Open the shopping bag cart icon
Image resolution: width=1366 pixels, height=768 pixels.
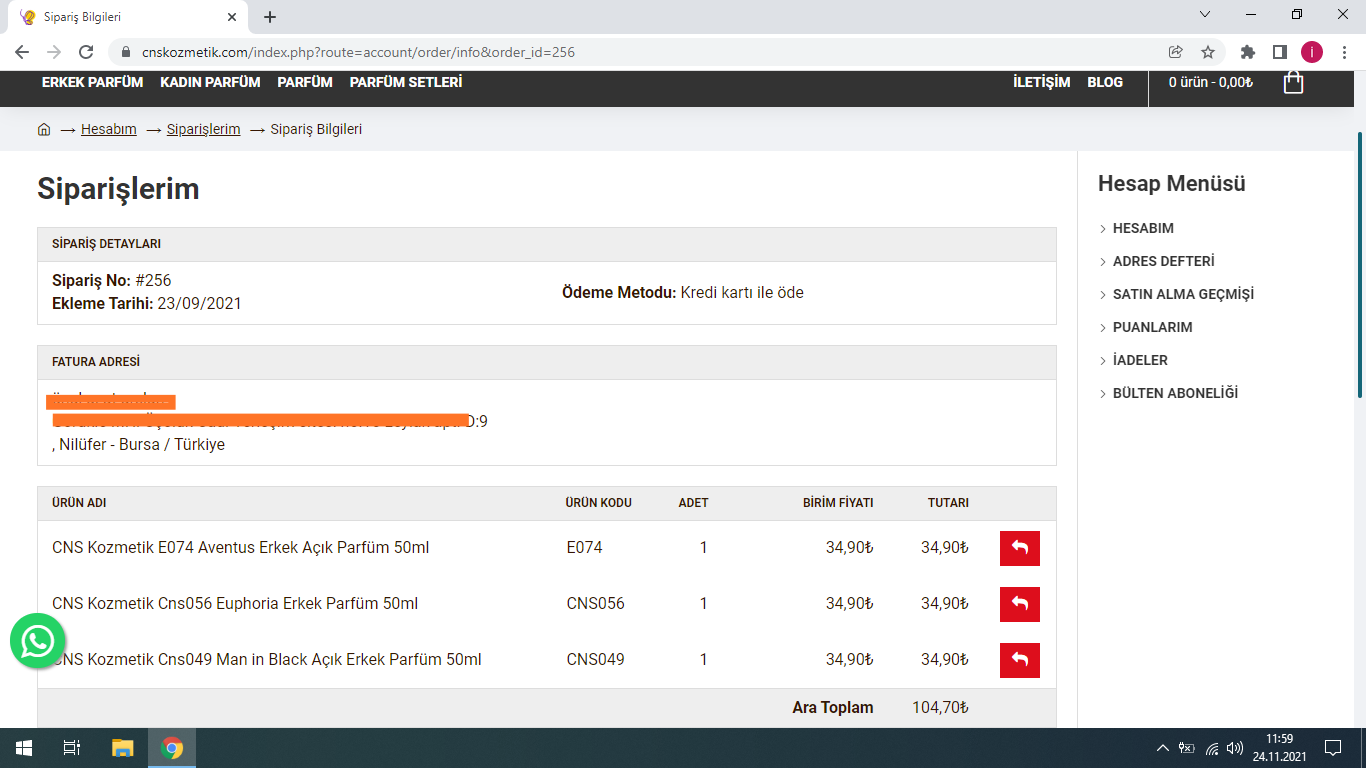1293,83
